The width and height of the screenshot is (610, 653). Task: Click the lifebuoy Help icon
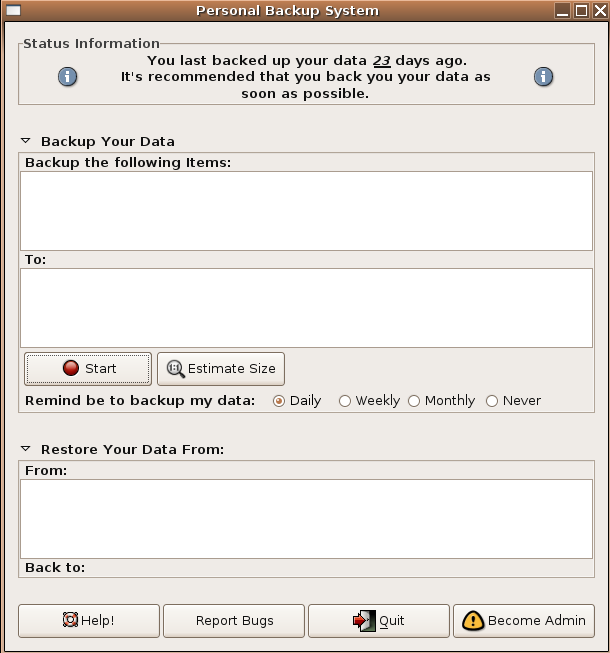tap(70, 620)
